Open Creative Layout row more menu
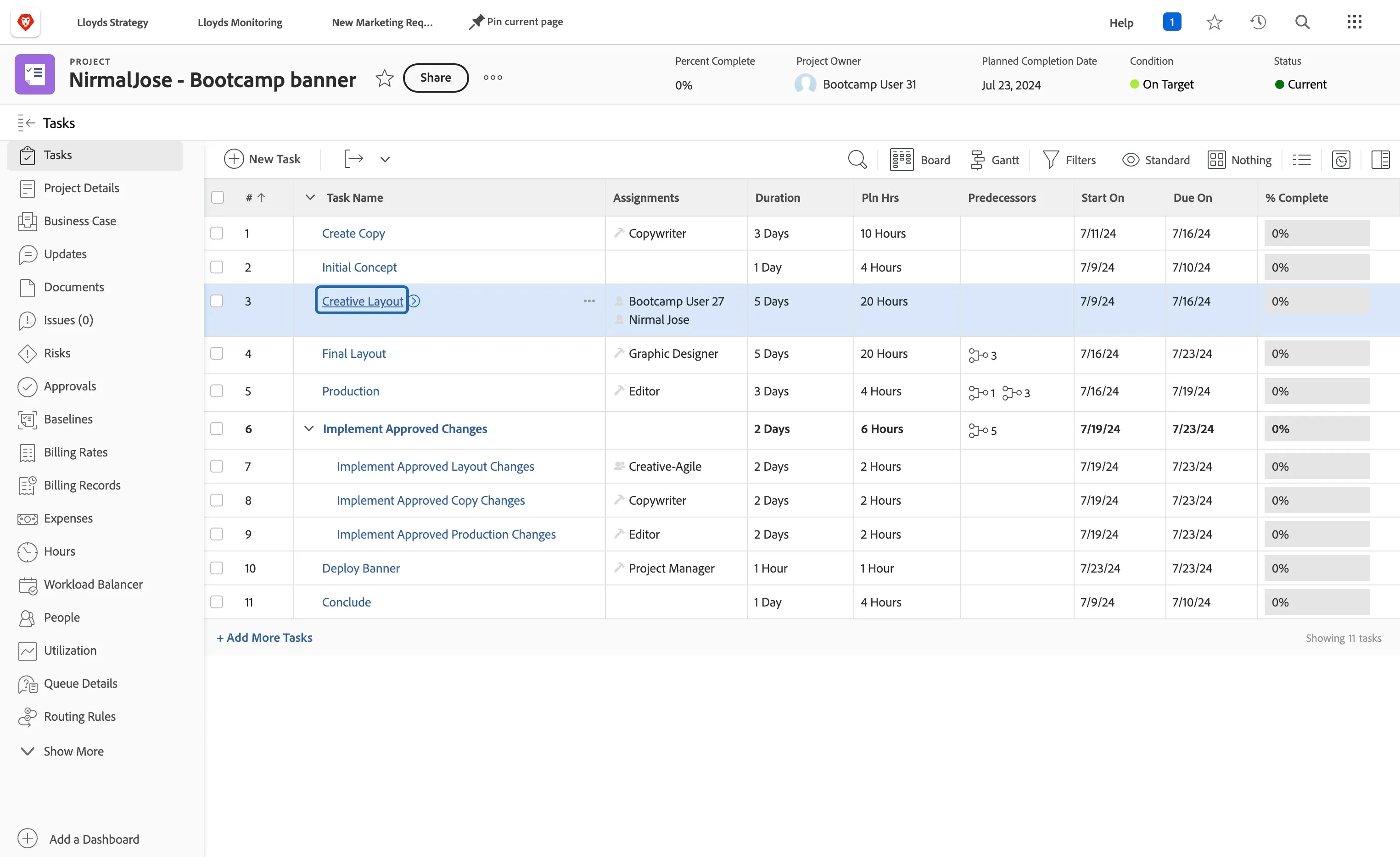 pyautogui.click(x=589, y=301)
